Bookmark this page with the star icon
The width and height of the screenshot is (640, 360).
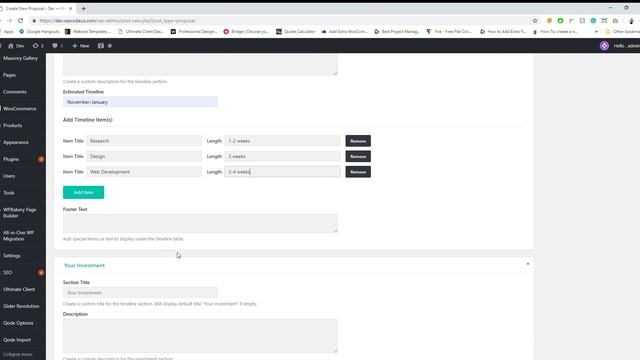coord(535,20)
